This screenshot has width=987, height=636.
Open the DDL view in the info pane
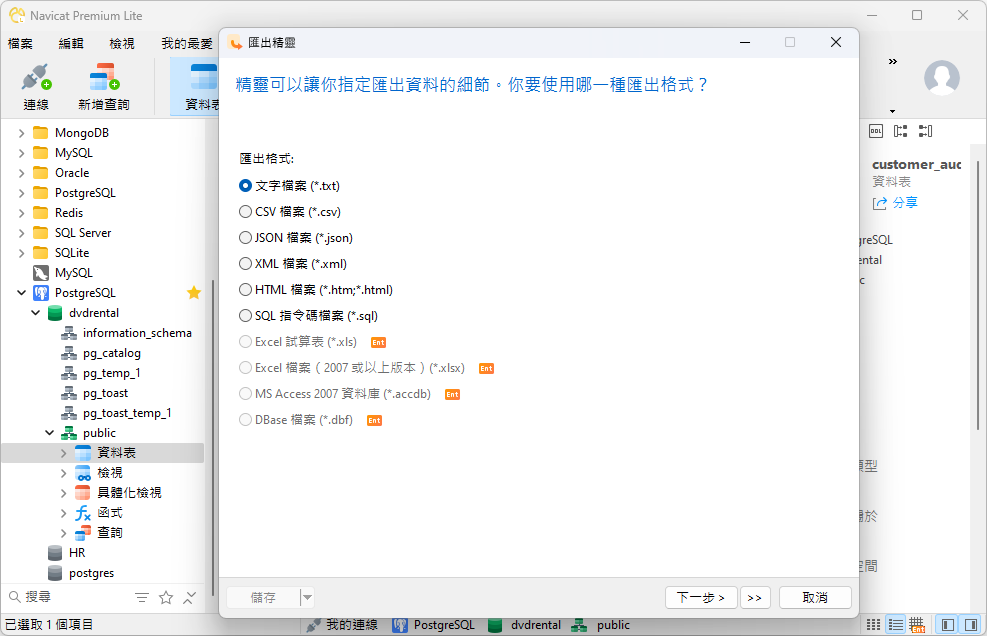875,131
